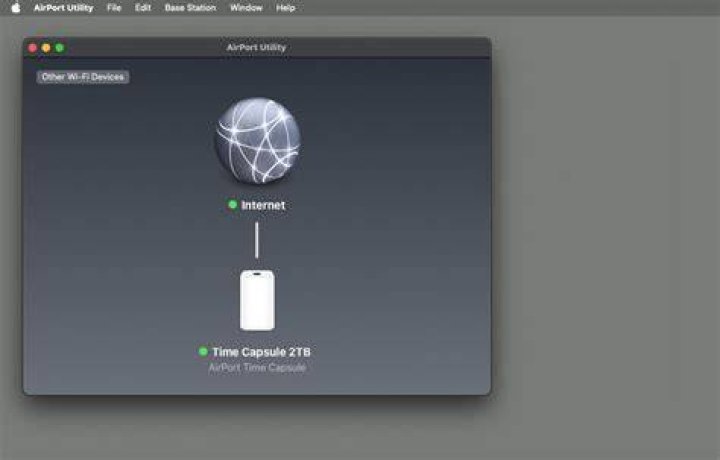This screenshot has height=460, width=720.
Task: Open the Window menu
Action: click(246, 8)
